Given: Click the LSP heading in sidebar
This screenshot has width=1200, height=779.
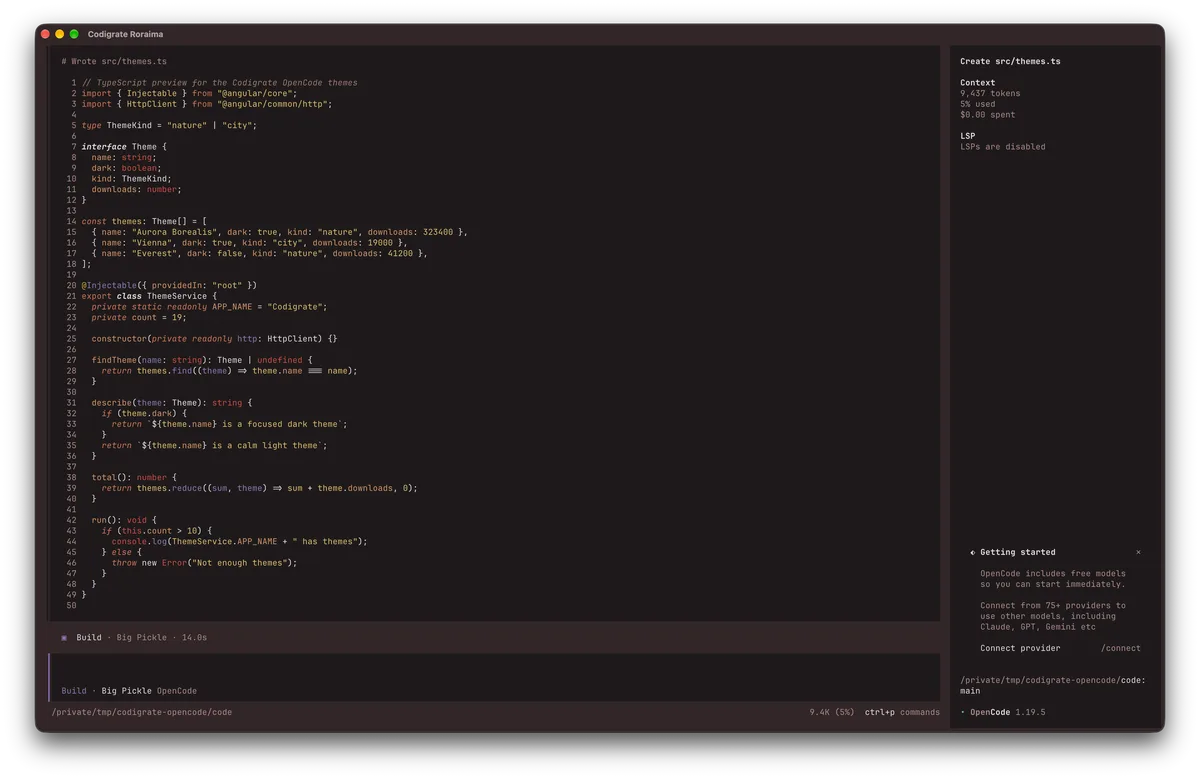Looking at the screenshot, I should pyautogui.click(x=967, y=136).
